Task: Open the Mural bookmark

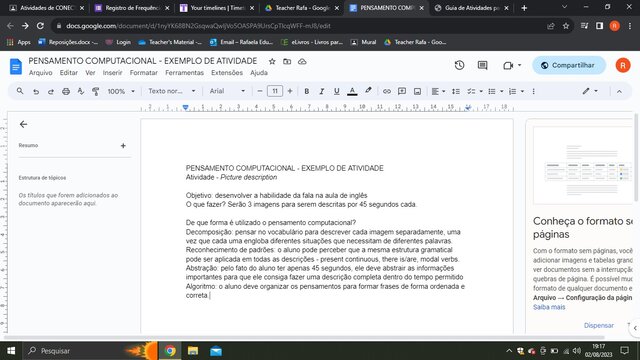Action: coord(363,42)
